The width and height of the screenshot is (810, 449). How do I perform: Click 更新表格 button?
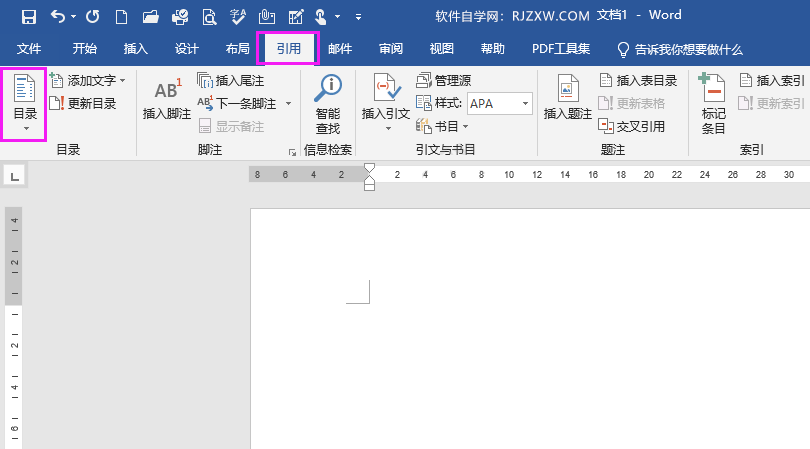(x=631, y=103)
